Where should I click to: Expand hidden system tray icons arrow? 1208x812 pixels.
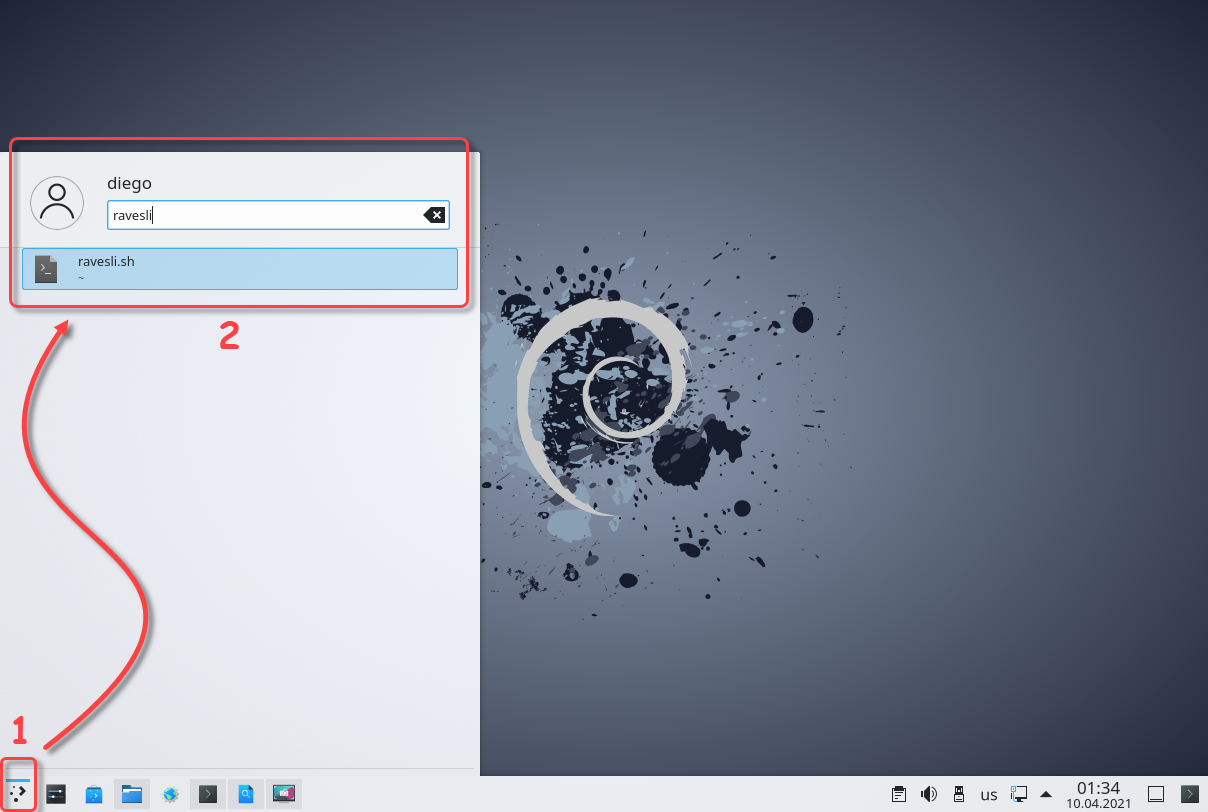click(x=1046, y=795)
